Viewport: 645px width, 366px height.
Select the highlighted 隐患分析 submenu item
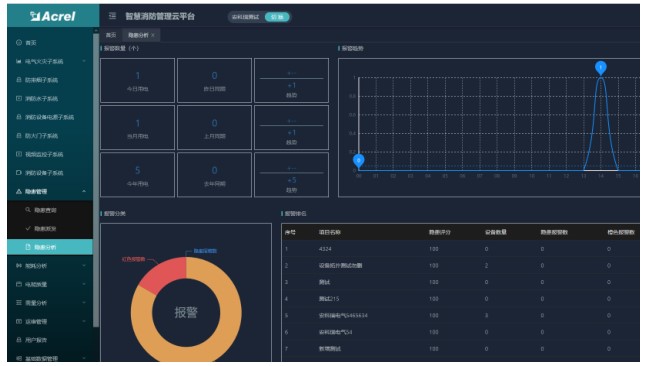tap(50, 247)
